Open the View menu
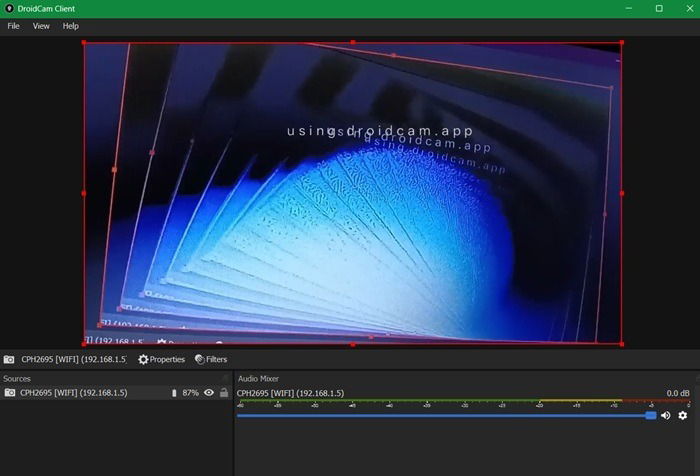This screenshot has width=700, height=476. point(41,26)
